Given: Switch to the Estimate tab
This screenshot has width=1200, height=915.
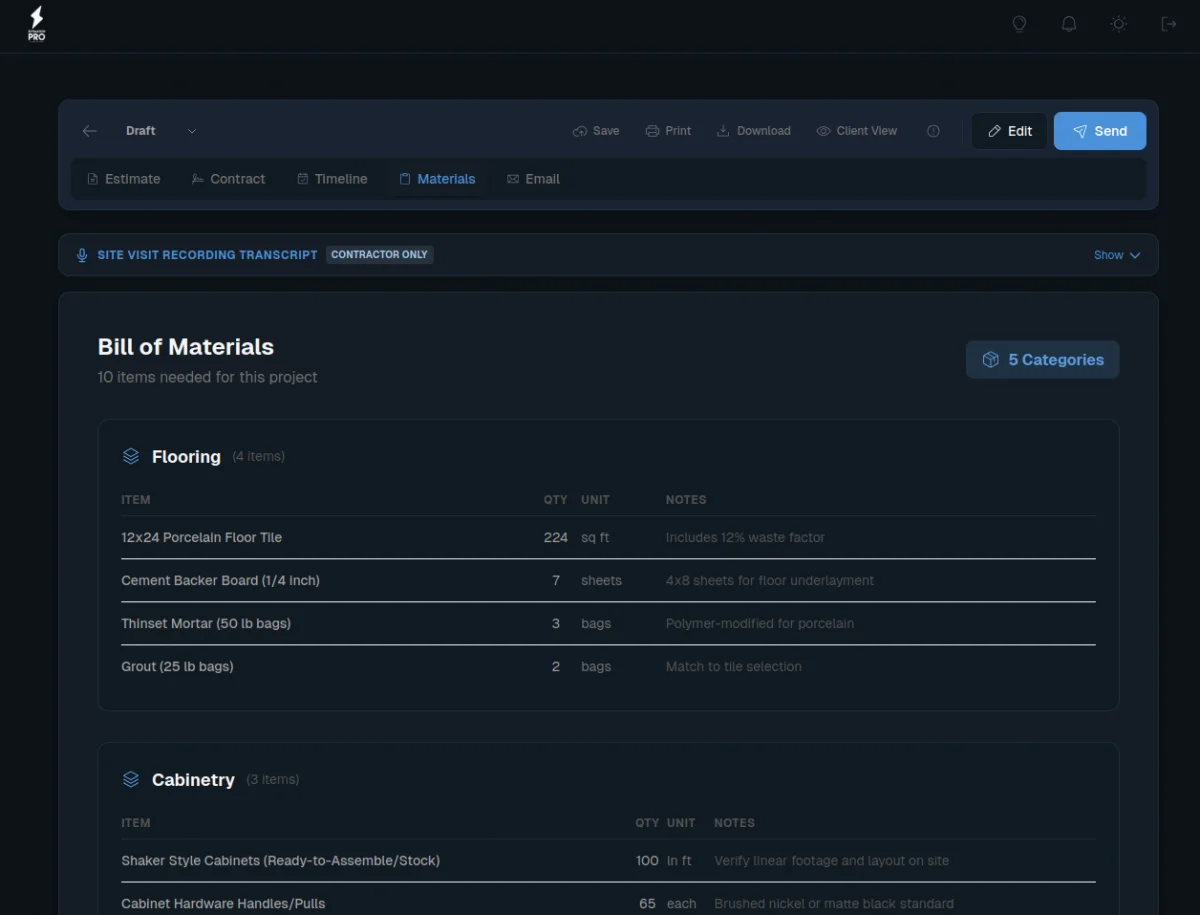Looking at the screenshot, I should pyautogui.click(x=123, y=179).
